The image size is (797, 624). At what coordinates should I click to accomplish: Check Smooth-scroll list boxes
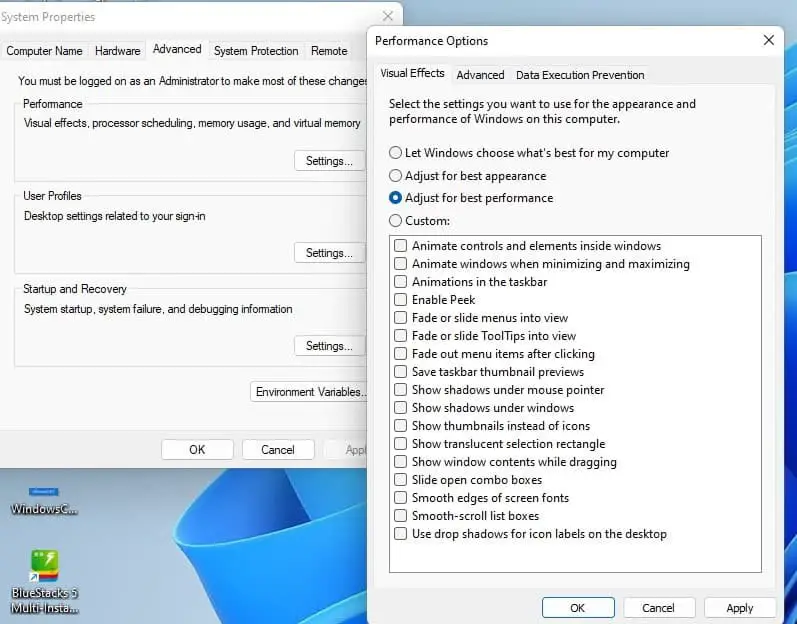[401, 516]
